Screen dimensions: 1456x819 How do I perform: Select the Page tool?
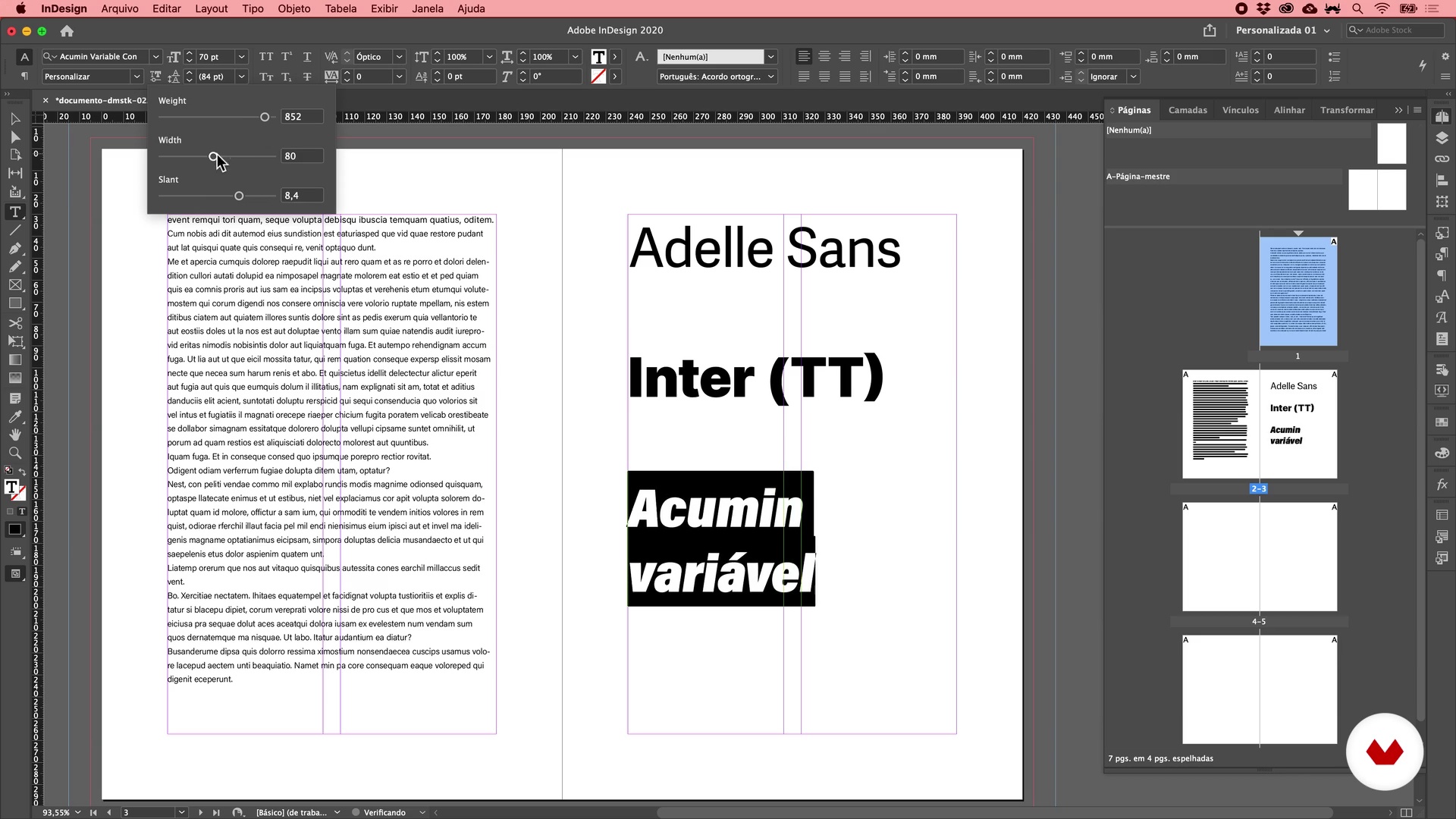point(14,155)
